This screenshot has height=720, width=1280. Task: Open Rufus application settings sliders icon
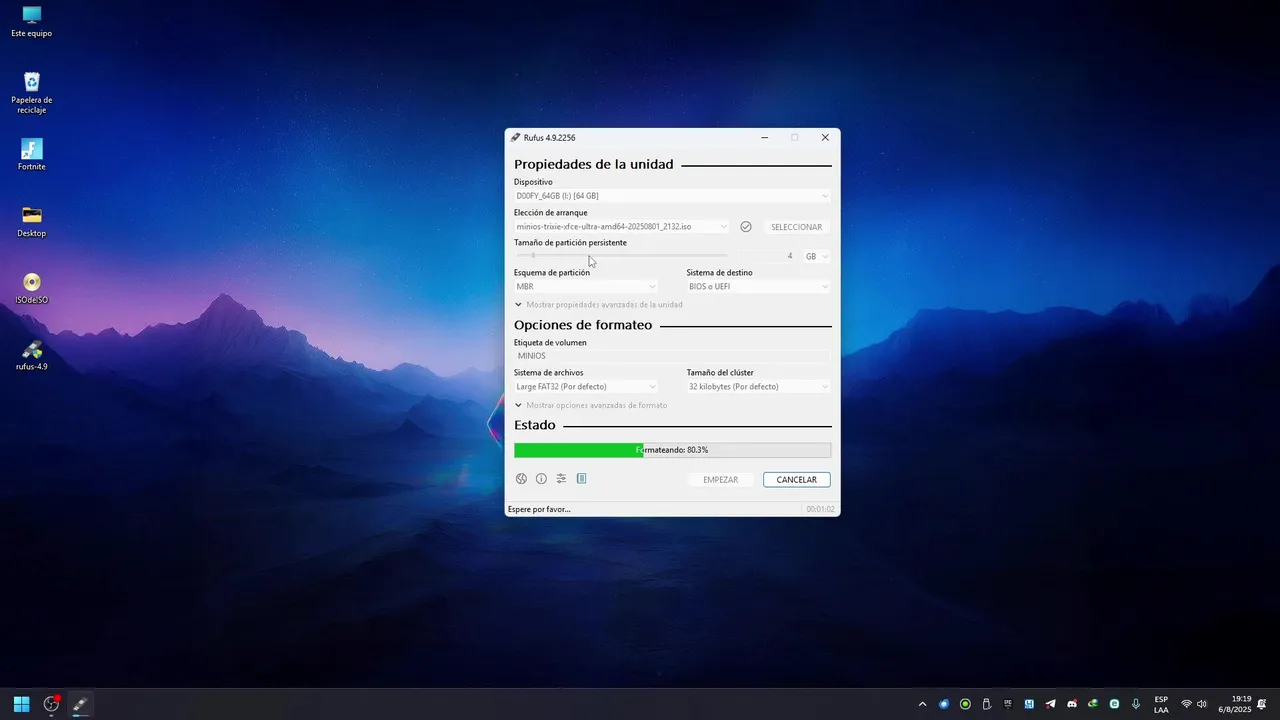[x=561, y=479]
